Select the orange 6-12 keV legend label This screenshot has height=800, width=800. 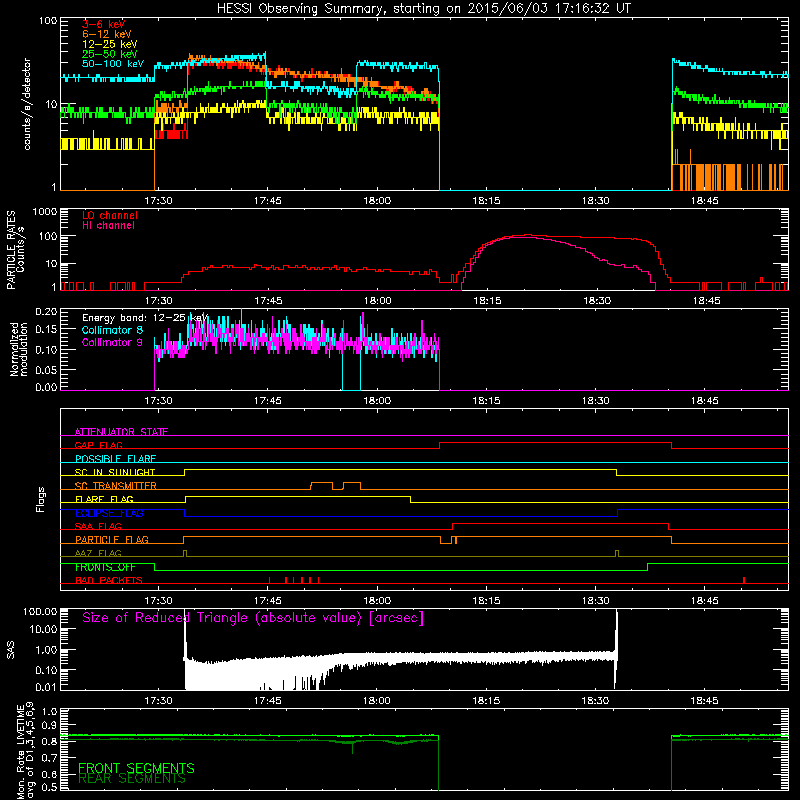tap(107, 34)
